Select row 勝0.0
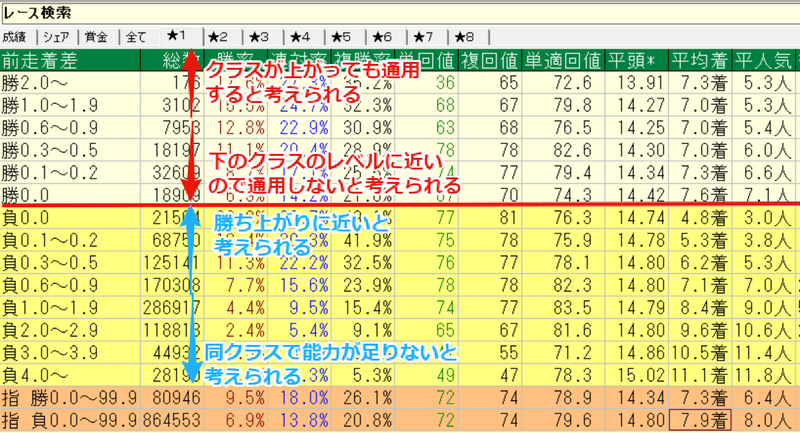This screenshot has width=800, height=433. pos(400,195)
